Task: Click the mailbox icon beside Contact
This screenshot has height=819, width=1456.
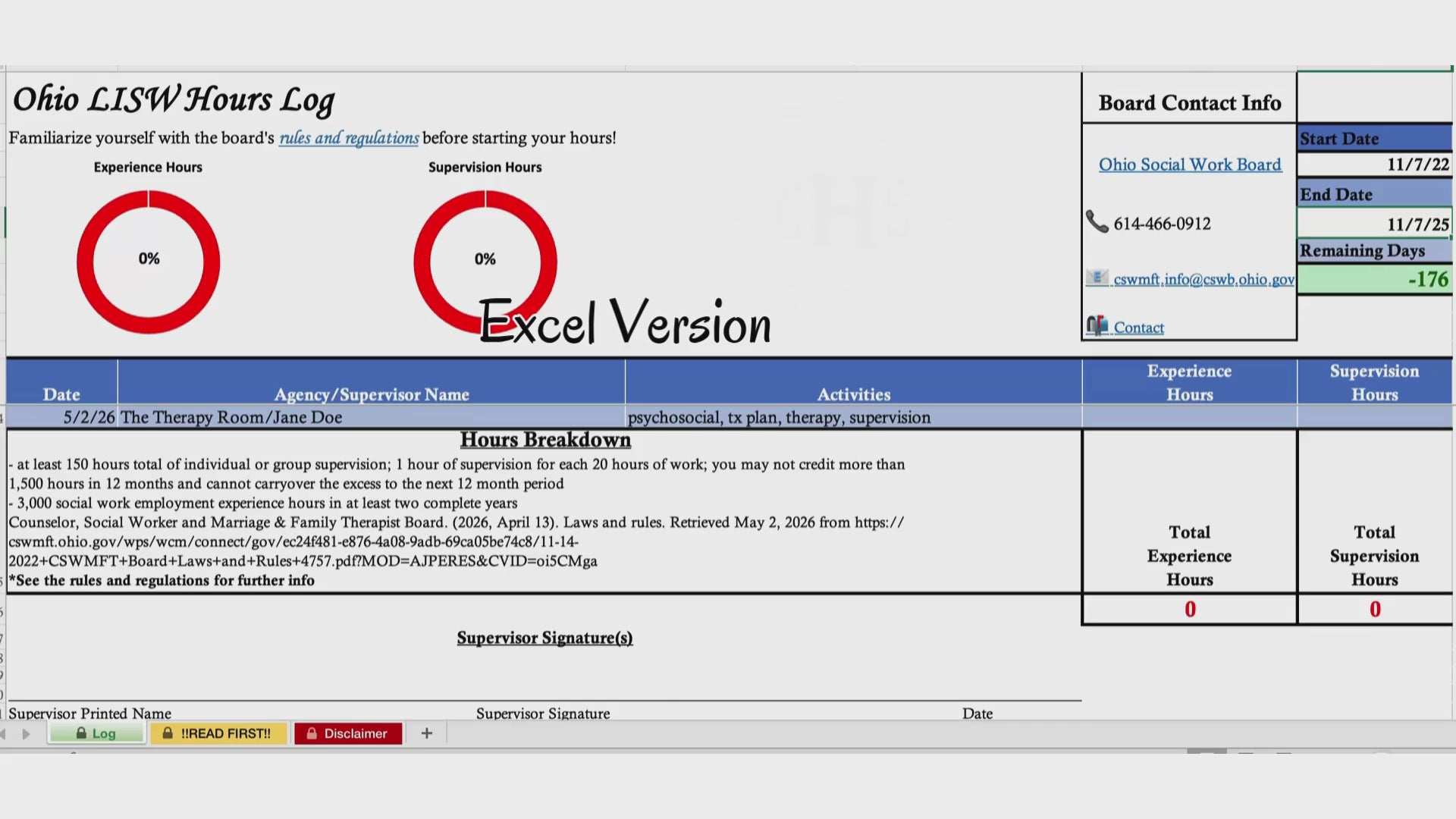Action: pyautogui.click(x=1097, y=326)
